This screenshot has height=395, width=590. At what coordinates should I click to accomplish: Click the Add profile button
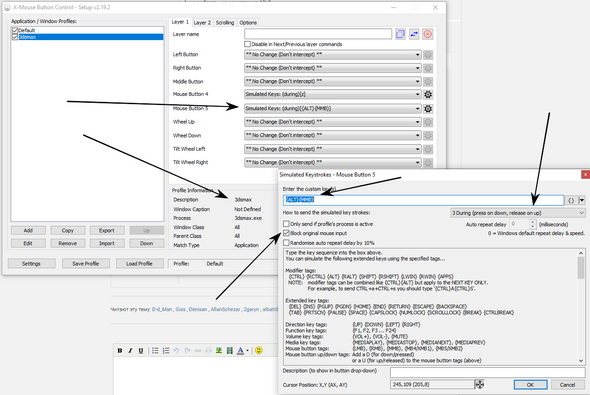tap(28, 230)
